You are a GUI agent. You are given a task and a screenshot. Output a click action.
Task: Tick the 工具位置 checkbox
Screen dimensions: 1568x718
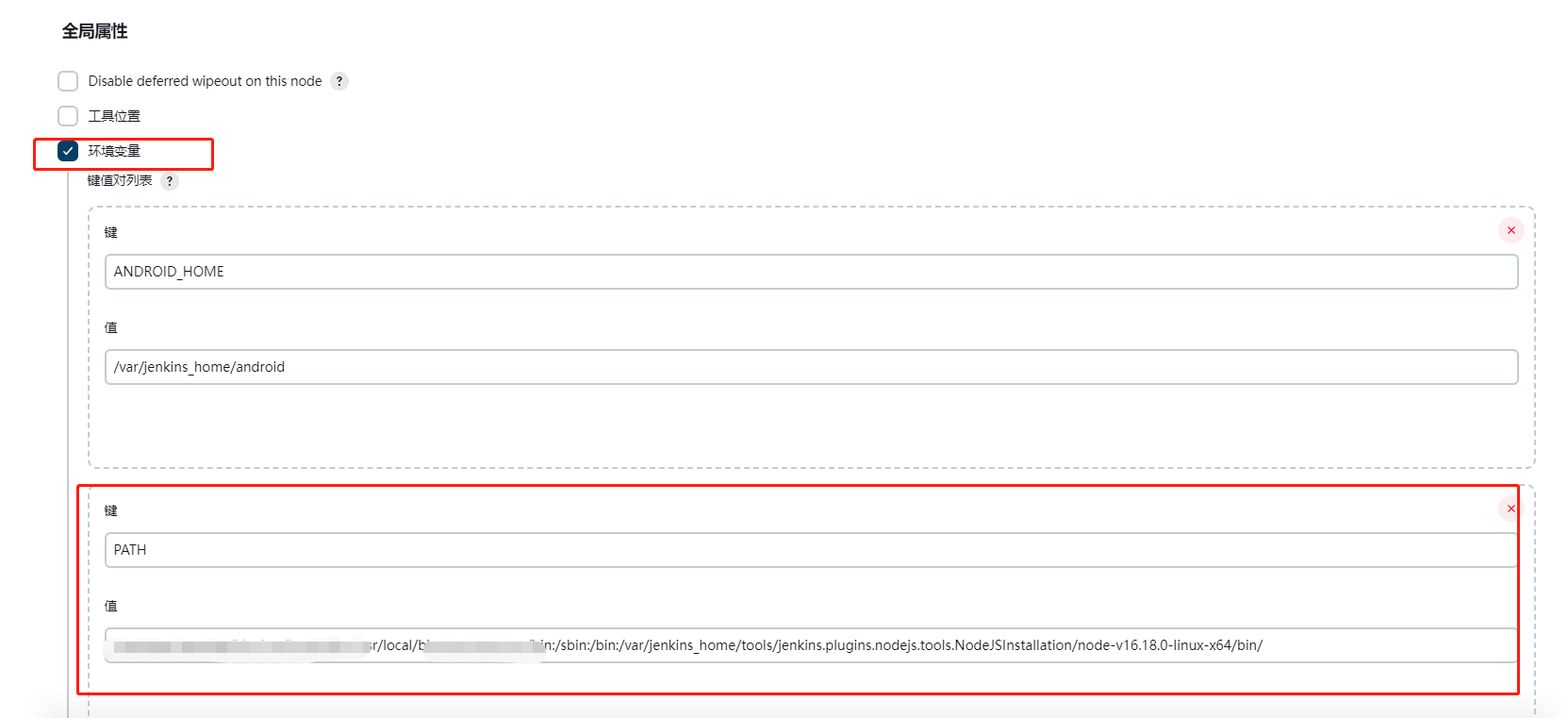(68, 116)
